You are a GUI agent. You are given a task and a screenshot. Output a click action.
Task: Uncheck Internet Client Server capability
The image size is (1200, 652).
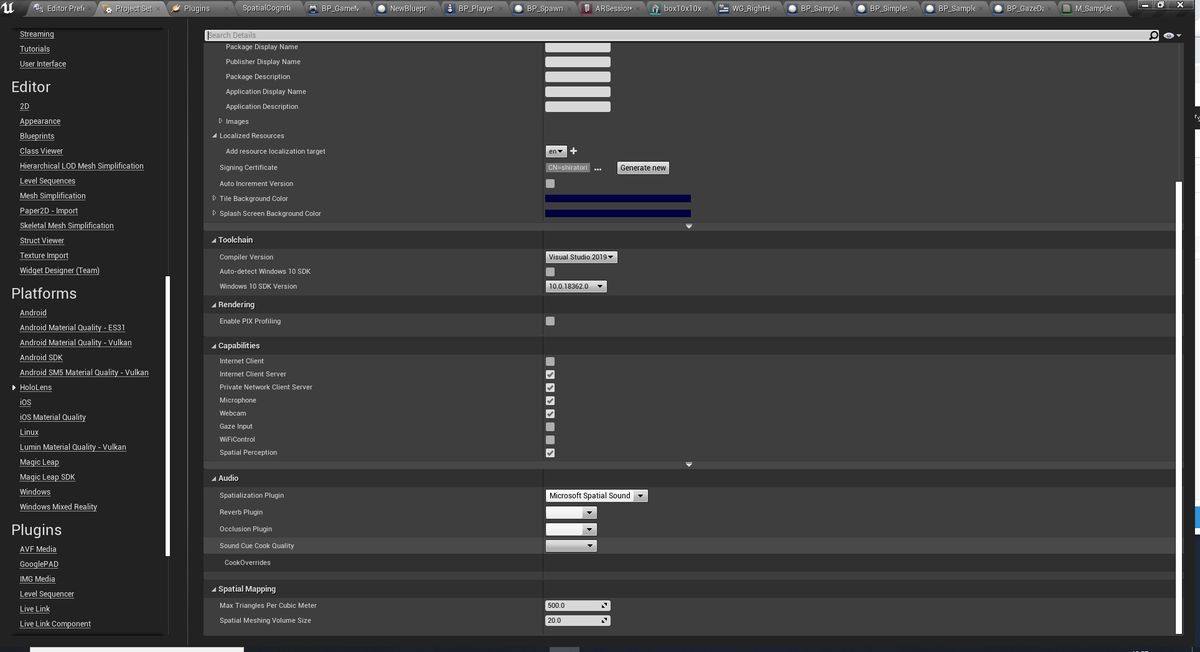[x=550, y=374]
